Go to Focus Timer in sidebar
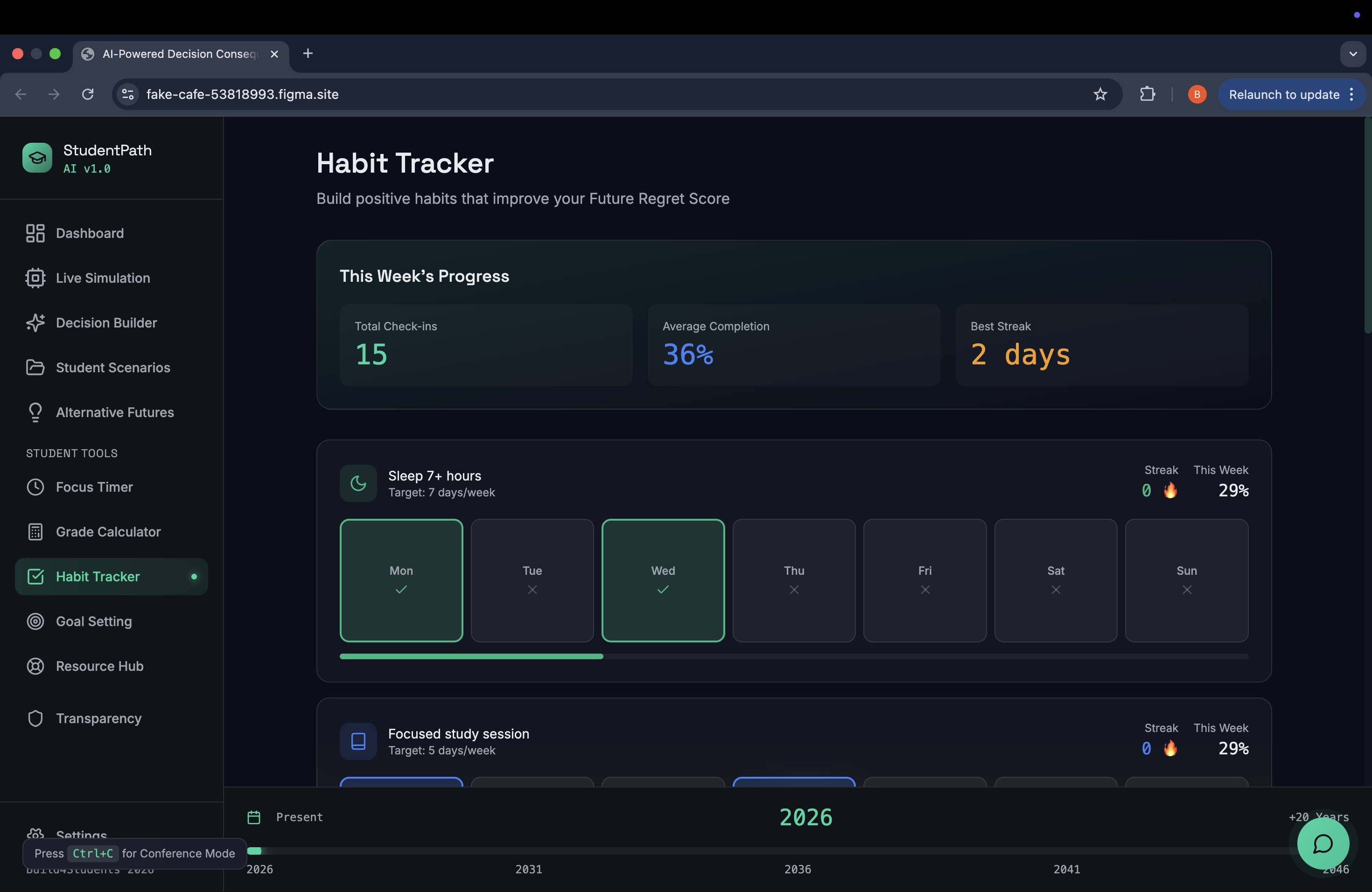 [x=94, y=487]
